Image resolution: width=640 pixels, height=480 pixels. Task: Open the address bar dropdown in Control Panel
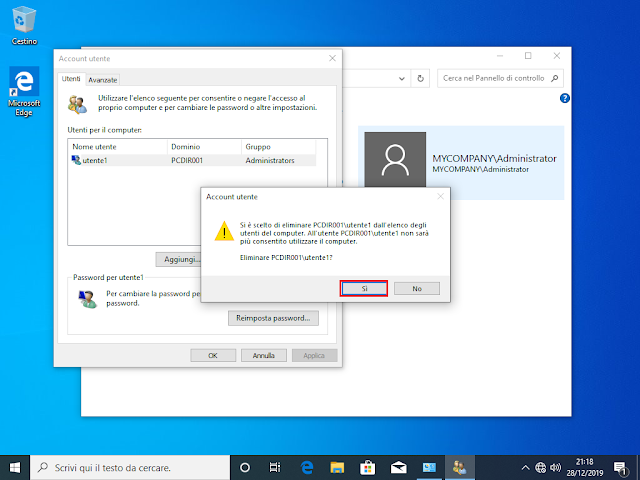[x=402, y=78]
